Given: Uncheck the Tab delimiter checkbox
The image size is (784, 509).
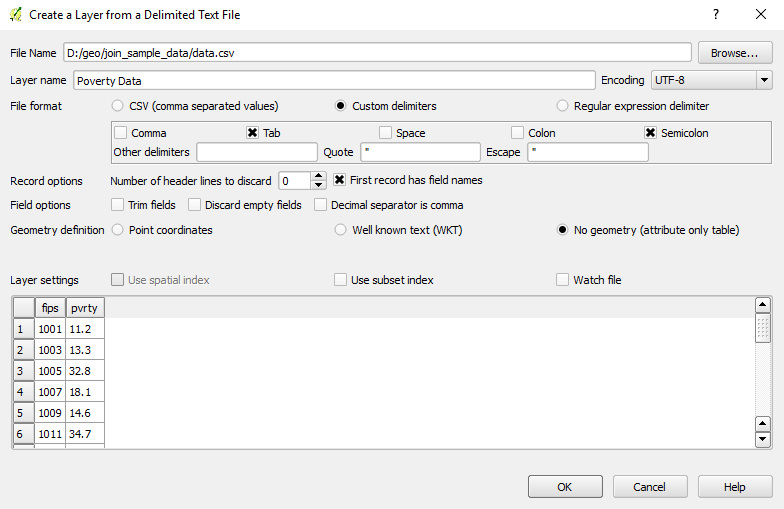Looking at the screenshot, I should (252, 132).
